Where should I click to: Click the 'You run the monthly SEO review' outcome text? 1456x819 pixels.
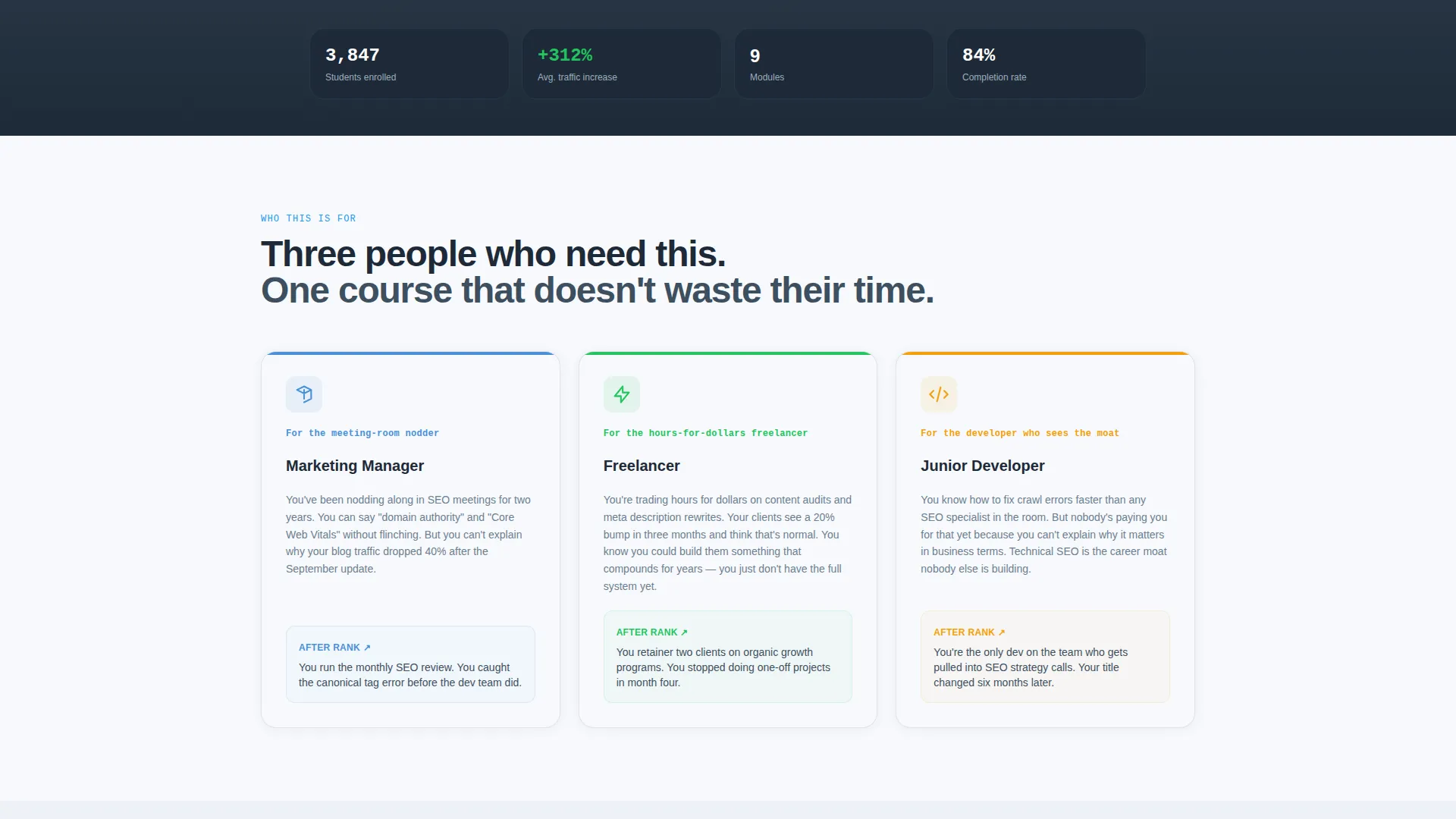pos(410,675)
